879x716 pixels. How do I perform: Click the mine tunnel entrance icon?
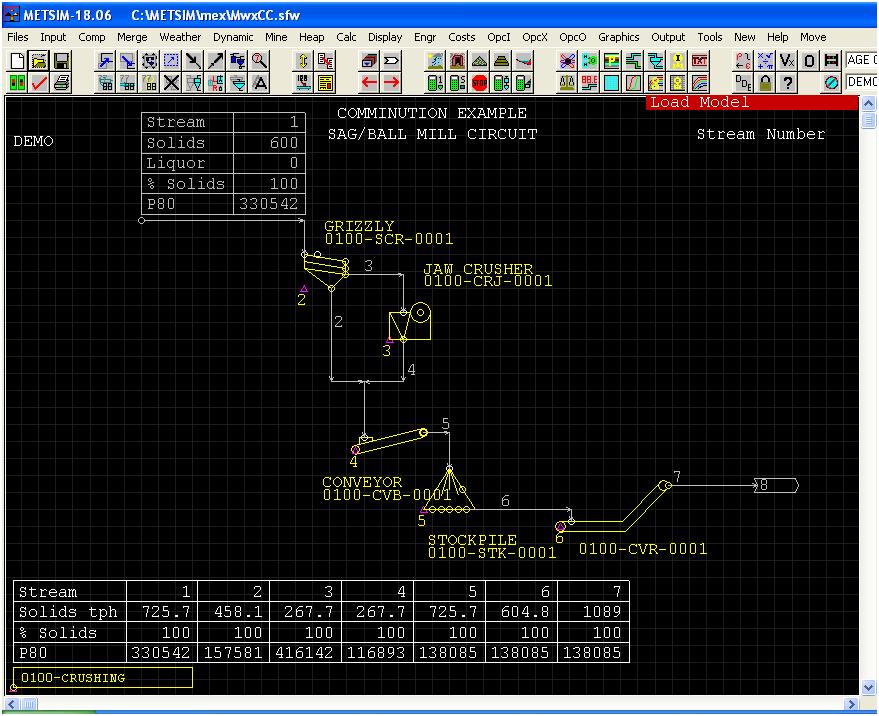[x=457, y=61]
